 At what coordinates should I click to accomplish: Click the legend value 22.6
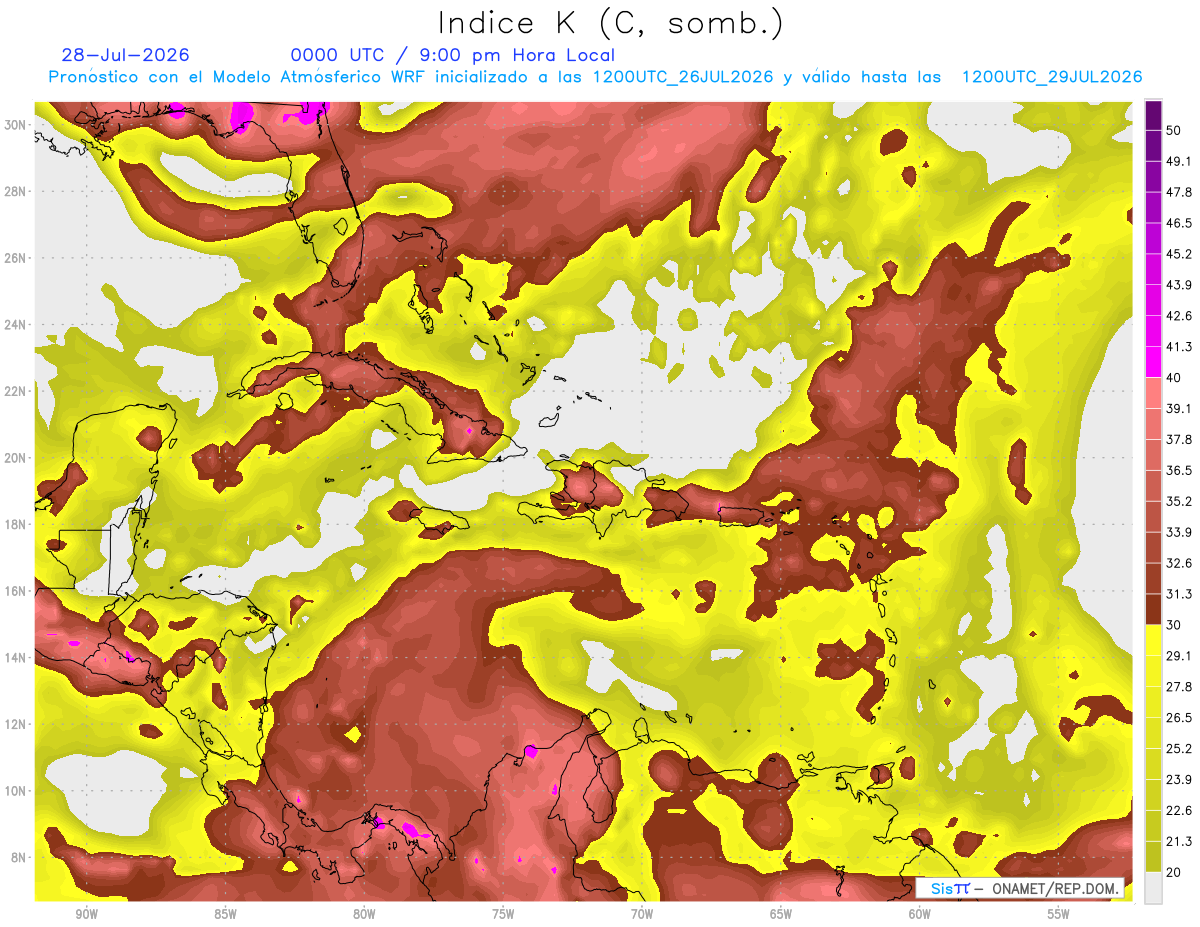click(x=1179, y=810)
